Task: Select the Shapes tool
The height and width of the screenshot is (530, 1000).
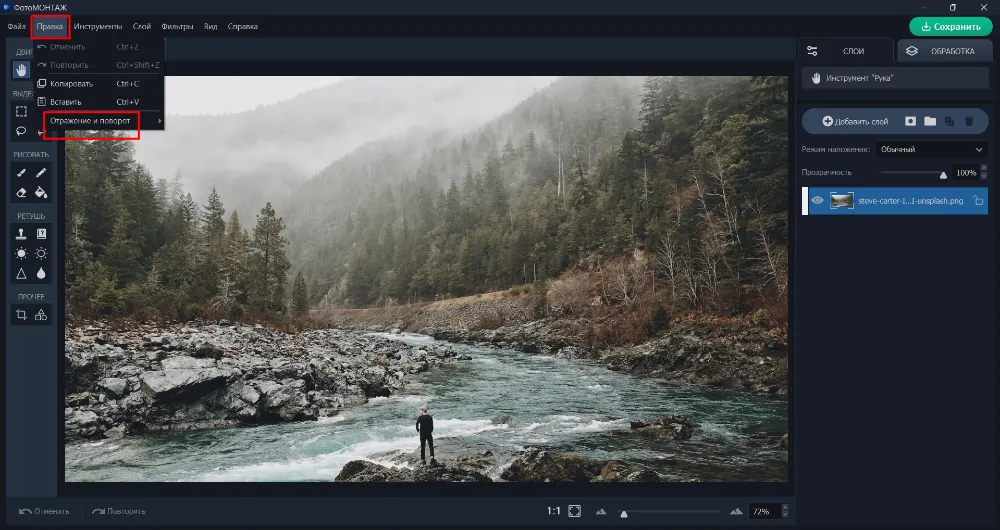Action: (41, 315)
